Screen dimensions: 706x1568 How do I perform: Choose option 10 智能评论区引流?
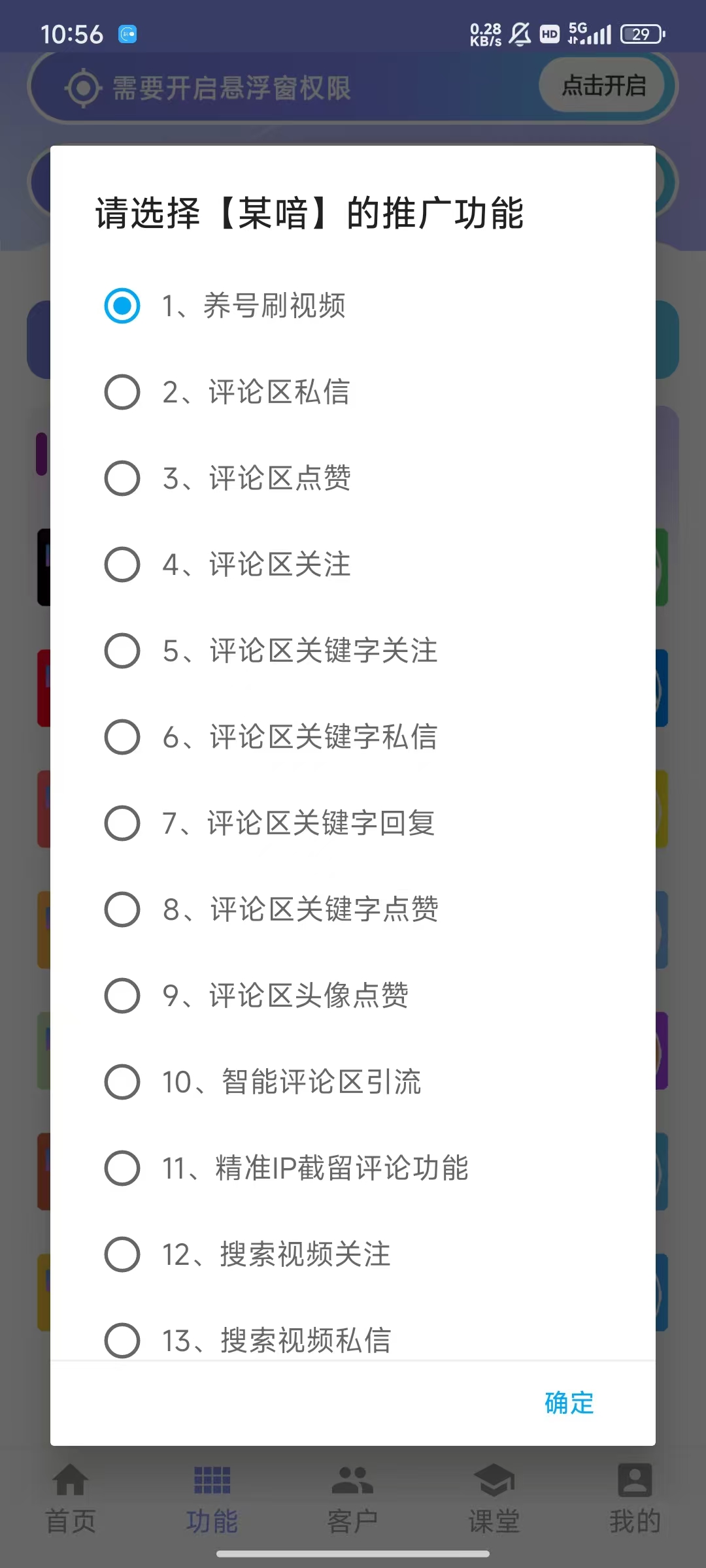point(122,1082)
